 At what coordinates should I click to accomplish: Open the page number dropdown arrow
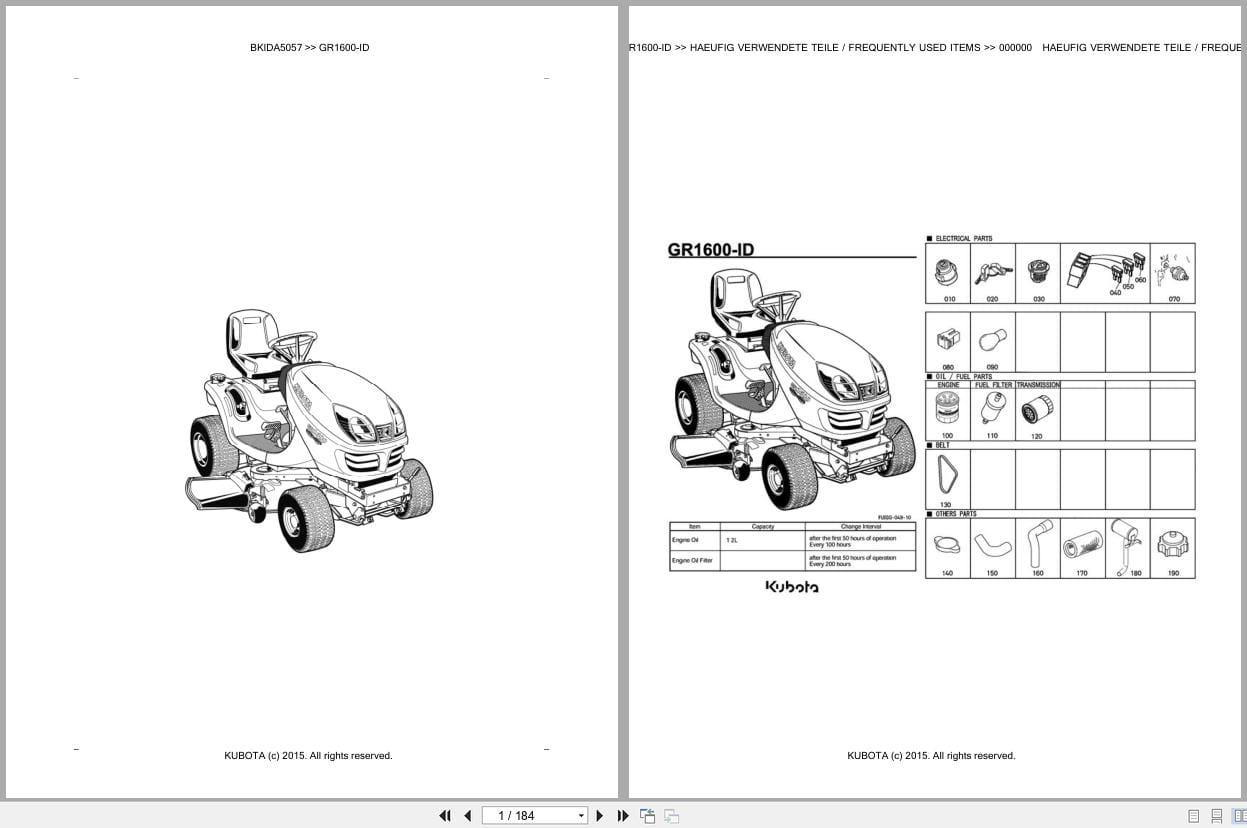[x=581, y=816]
